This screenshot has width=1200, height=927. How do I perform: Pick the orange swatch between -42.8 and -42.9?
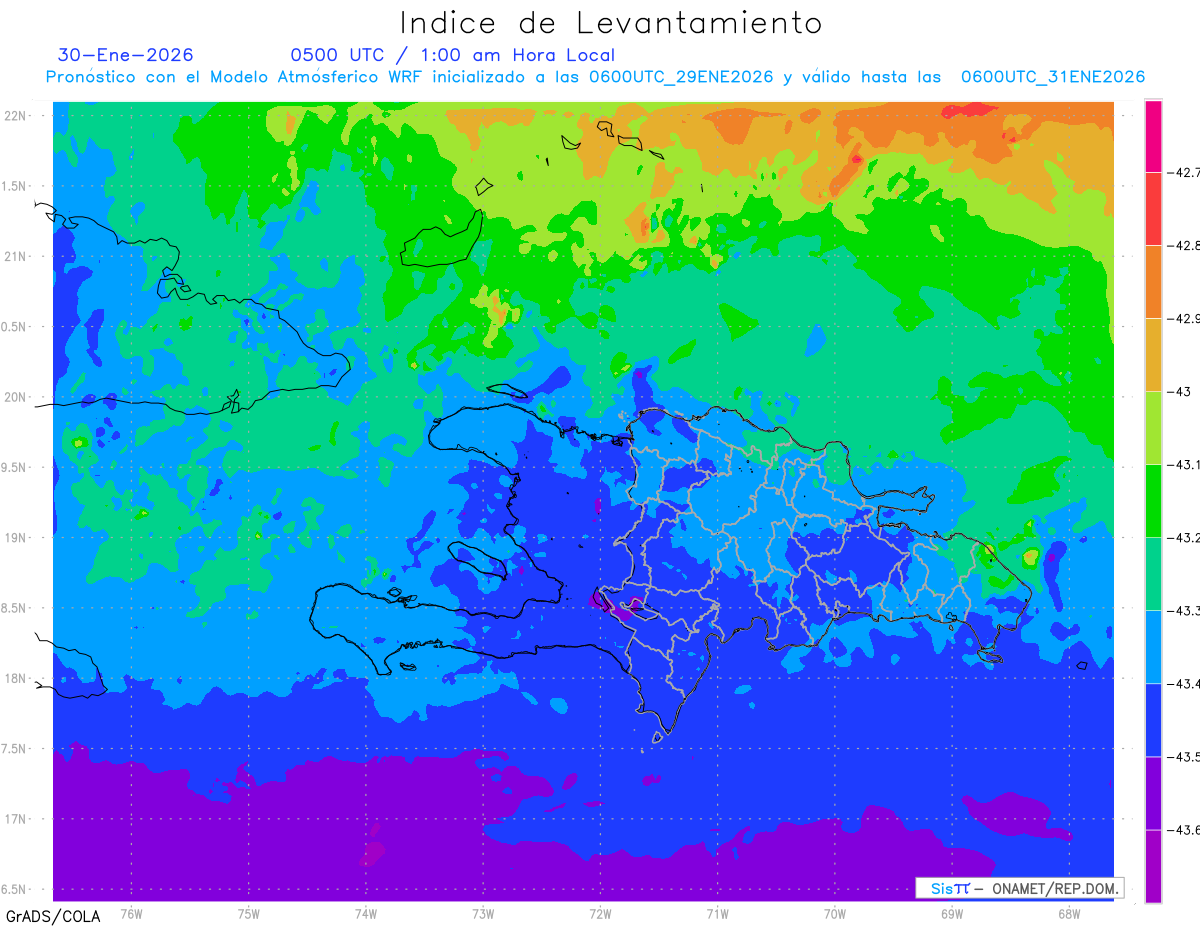(x=1153, y=281)
